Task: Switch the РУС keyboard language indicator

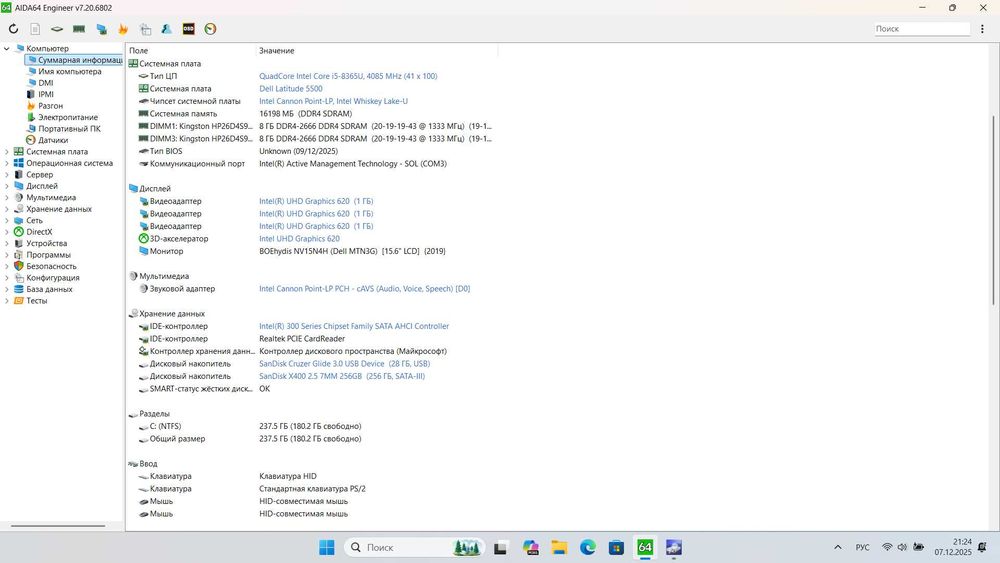Action: [862, 548]
